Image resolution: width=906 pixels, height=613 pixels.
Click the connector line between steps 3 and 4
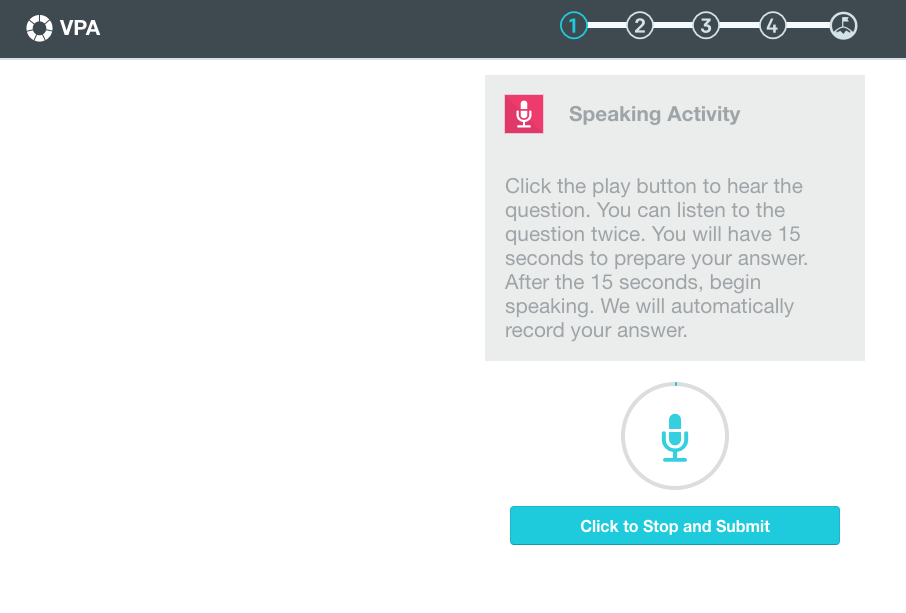coord(739,26)
